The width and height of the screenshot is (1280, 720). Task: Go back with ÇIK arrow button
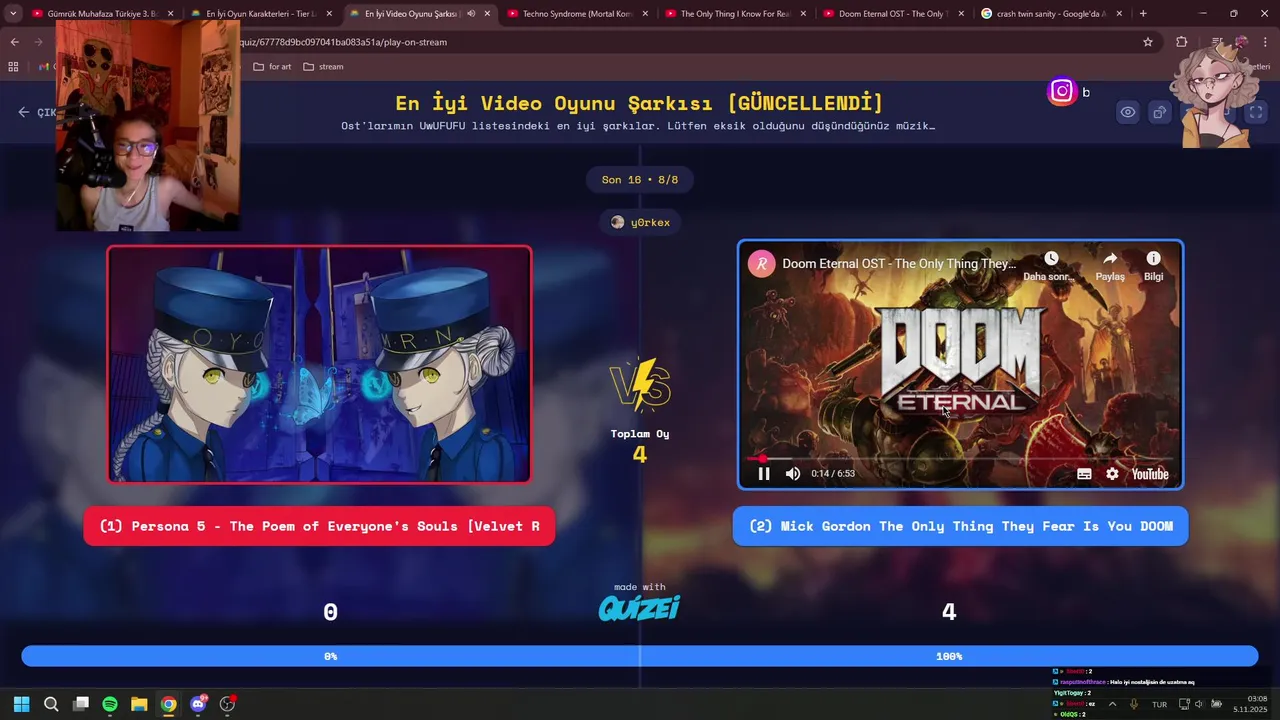pos(37,112)
